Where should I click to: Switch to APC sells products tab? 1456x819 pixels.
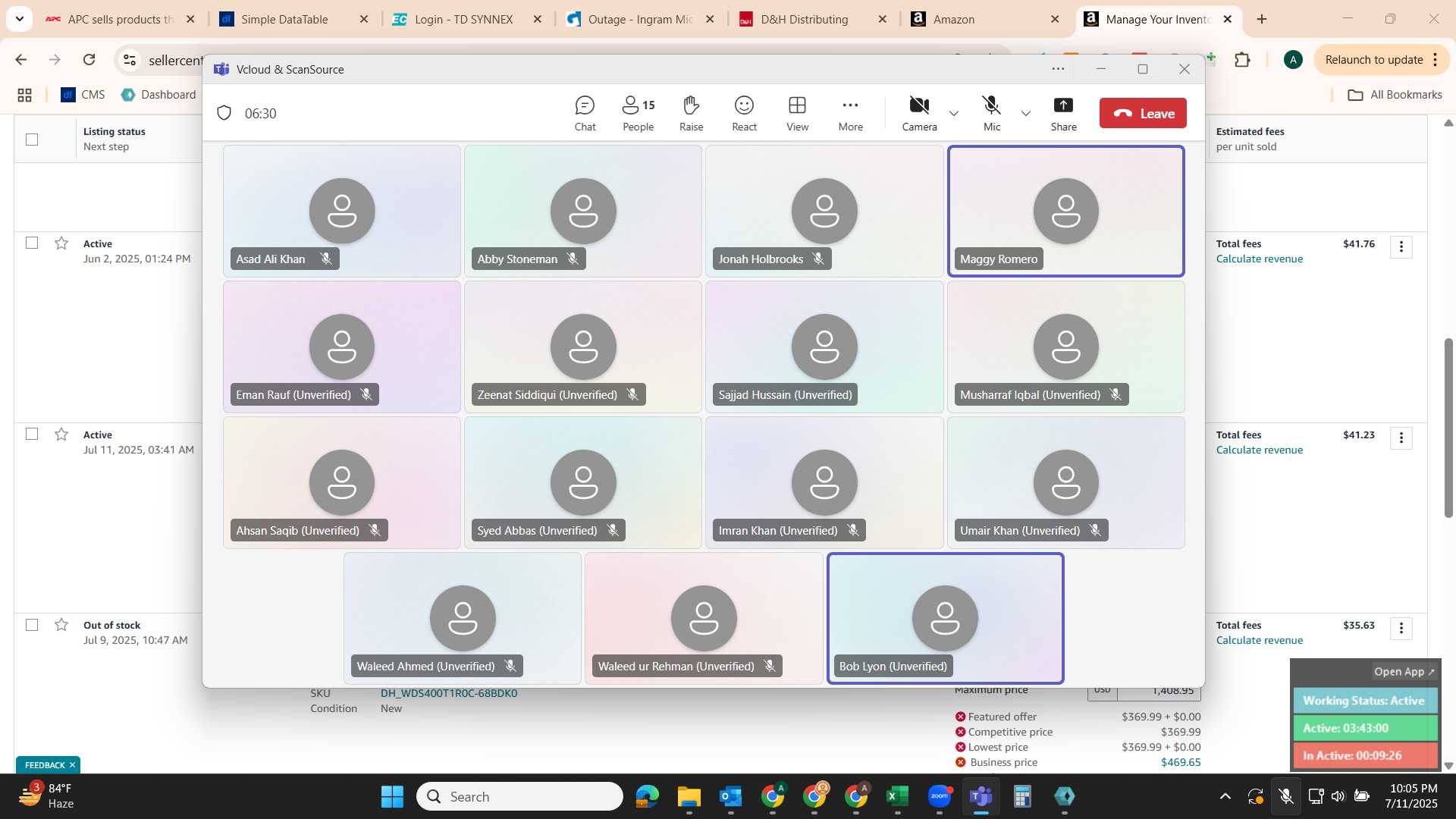tap(121, 19)
